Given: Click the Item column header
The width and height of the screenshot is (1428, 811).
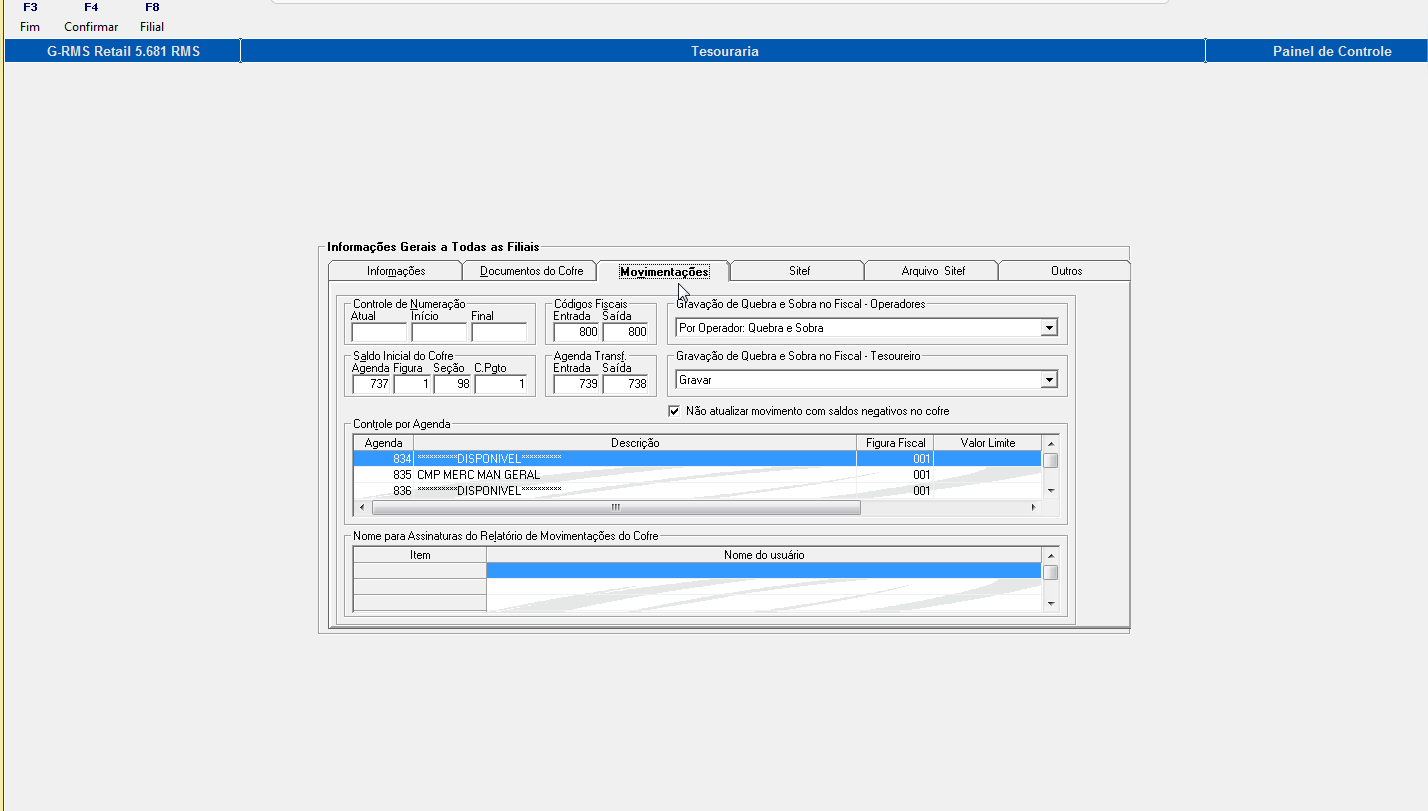Looking at the screenshot, I should pos(420,555).
